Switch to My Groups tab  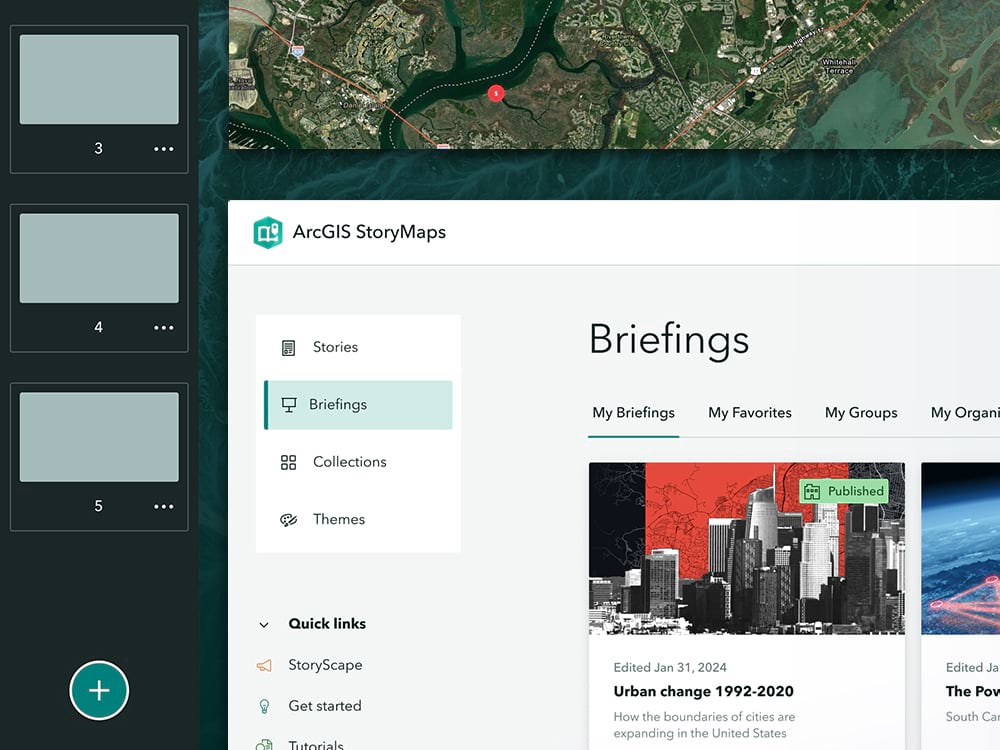[x=861, y=413]
